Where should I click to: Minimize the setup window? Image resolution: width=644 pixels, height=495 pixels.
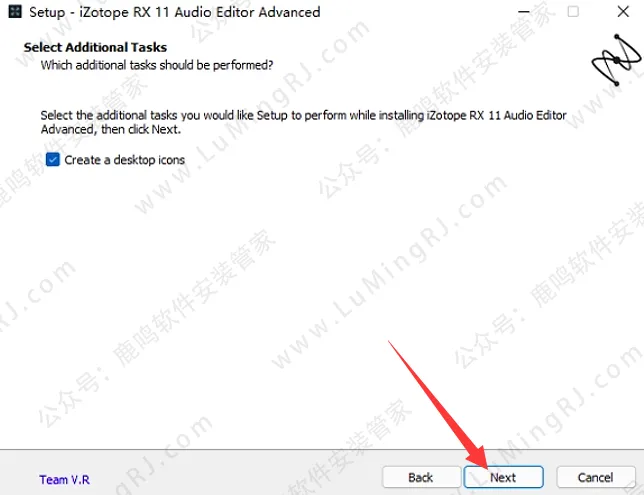coord(524,12)
